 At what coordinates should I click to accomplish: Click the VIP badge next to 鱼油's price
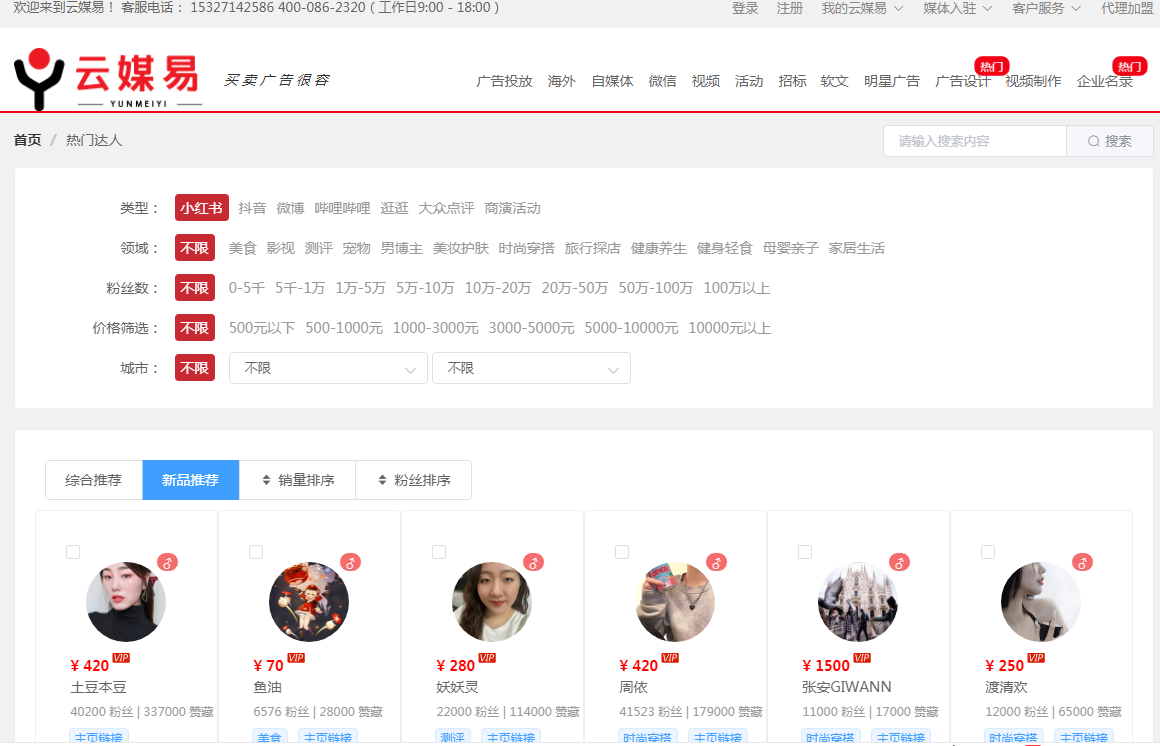[294, 658]
